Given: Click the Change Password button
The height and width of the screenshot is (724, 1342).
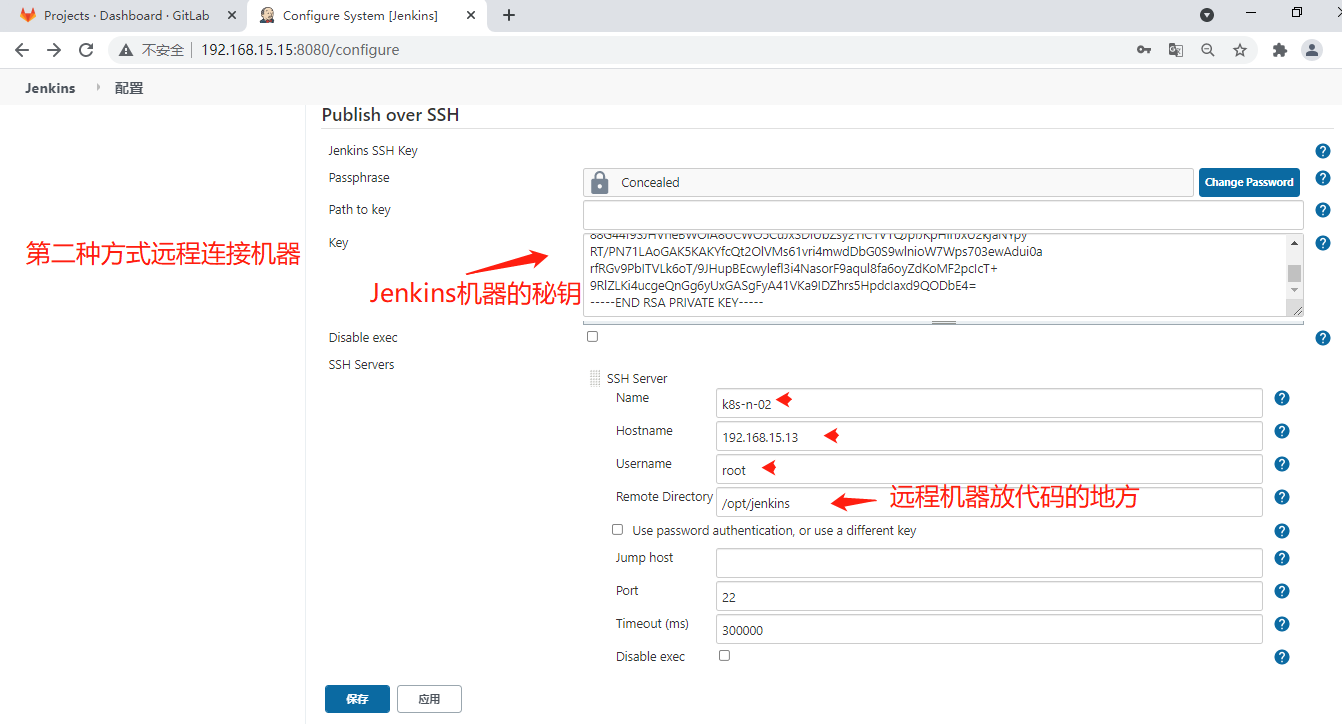Looking at the screenshot, I should coord(1249,182).
